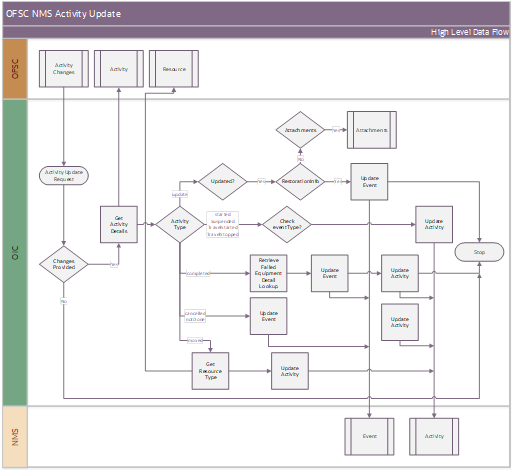Click 'Update Event' box fed by Restoration info

pyautogui.click(x=369, y=182)
